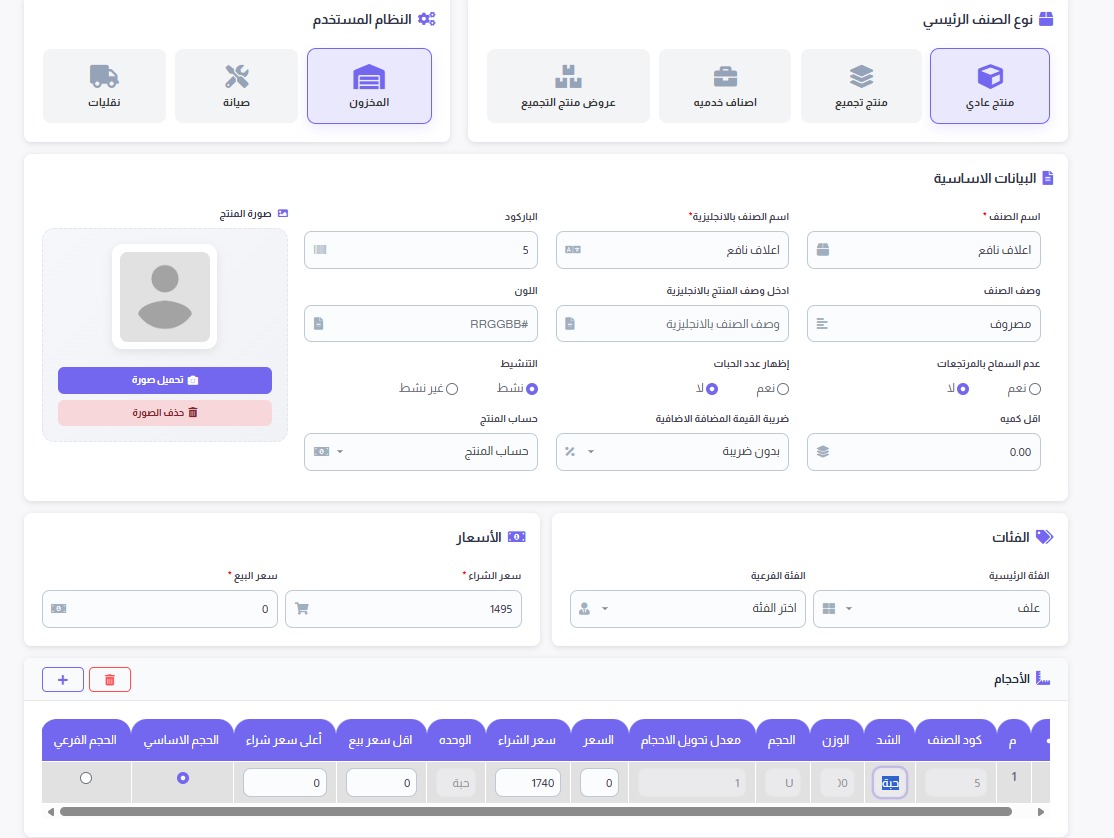Select the اصناف خدميه briefcase card

[x=725, y=86]
